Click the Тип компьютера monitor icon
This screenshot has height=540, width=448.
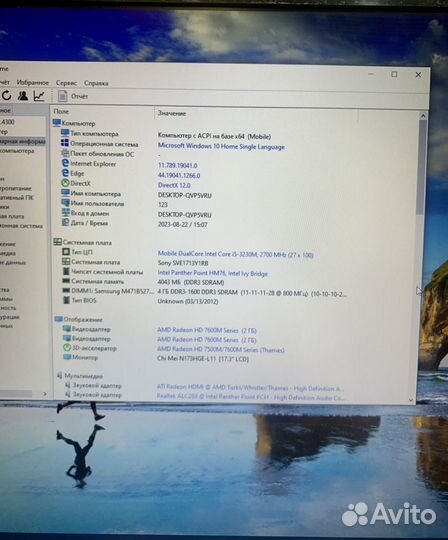point(65,133)
